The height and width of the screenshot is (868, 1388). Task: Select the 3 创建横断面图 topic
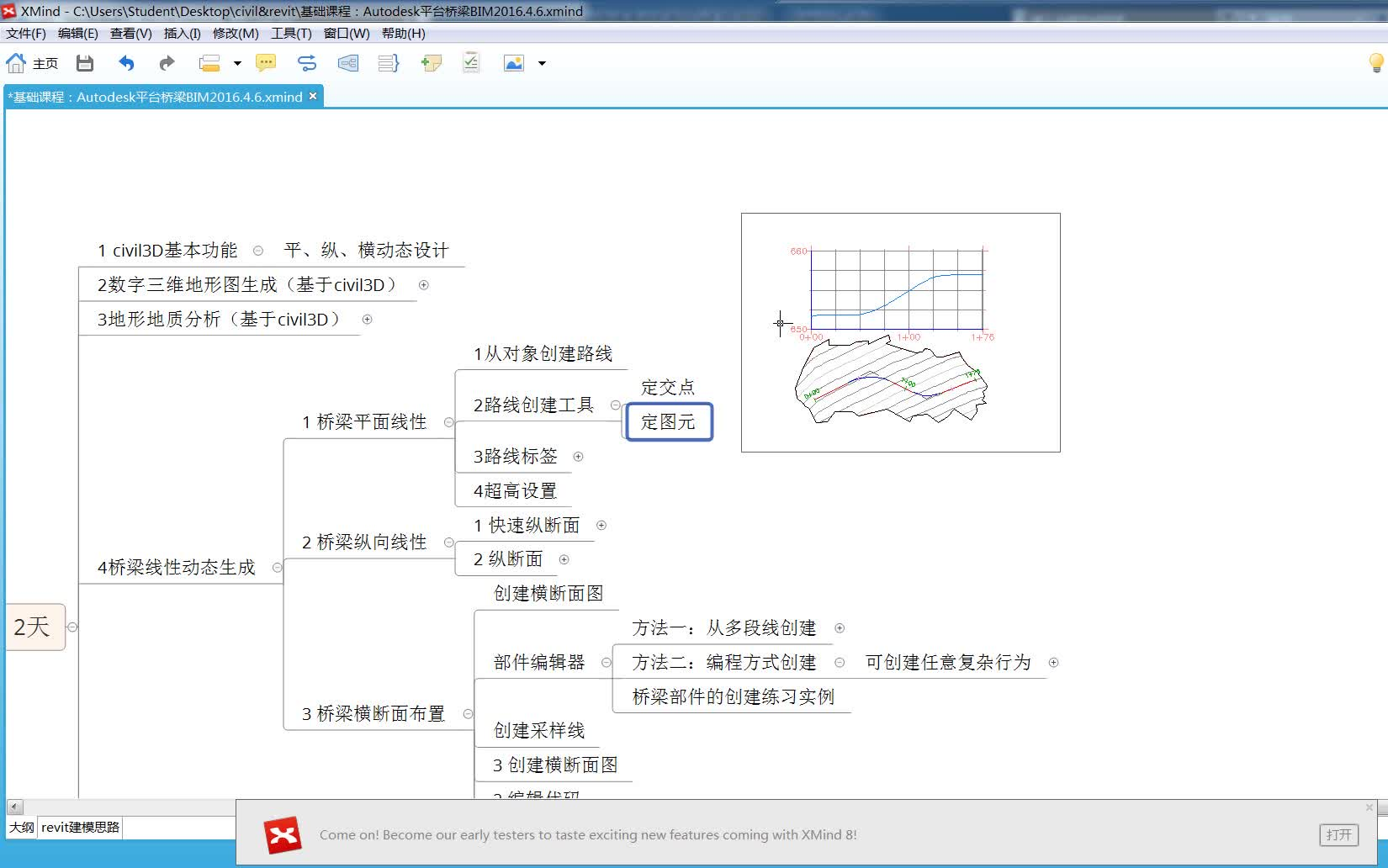pyautogui.click(x=555, y=765)
